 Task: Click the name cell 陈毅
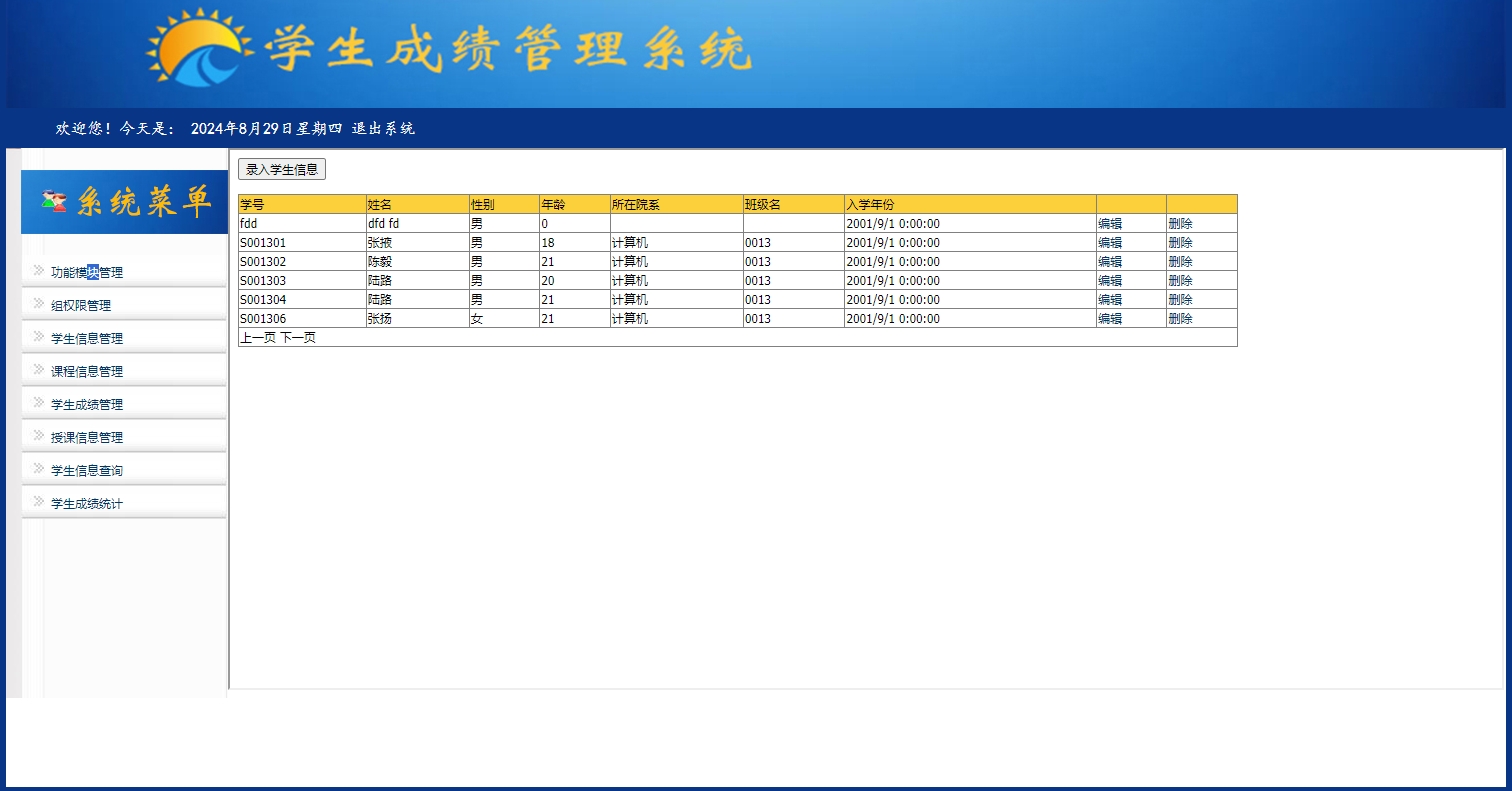(x=418, y=261)
